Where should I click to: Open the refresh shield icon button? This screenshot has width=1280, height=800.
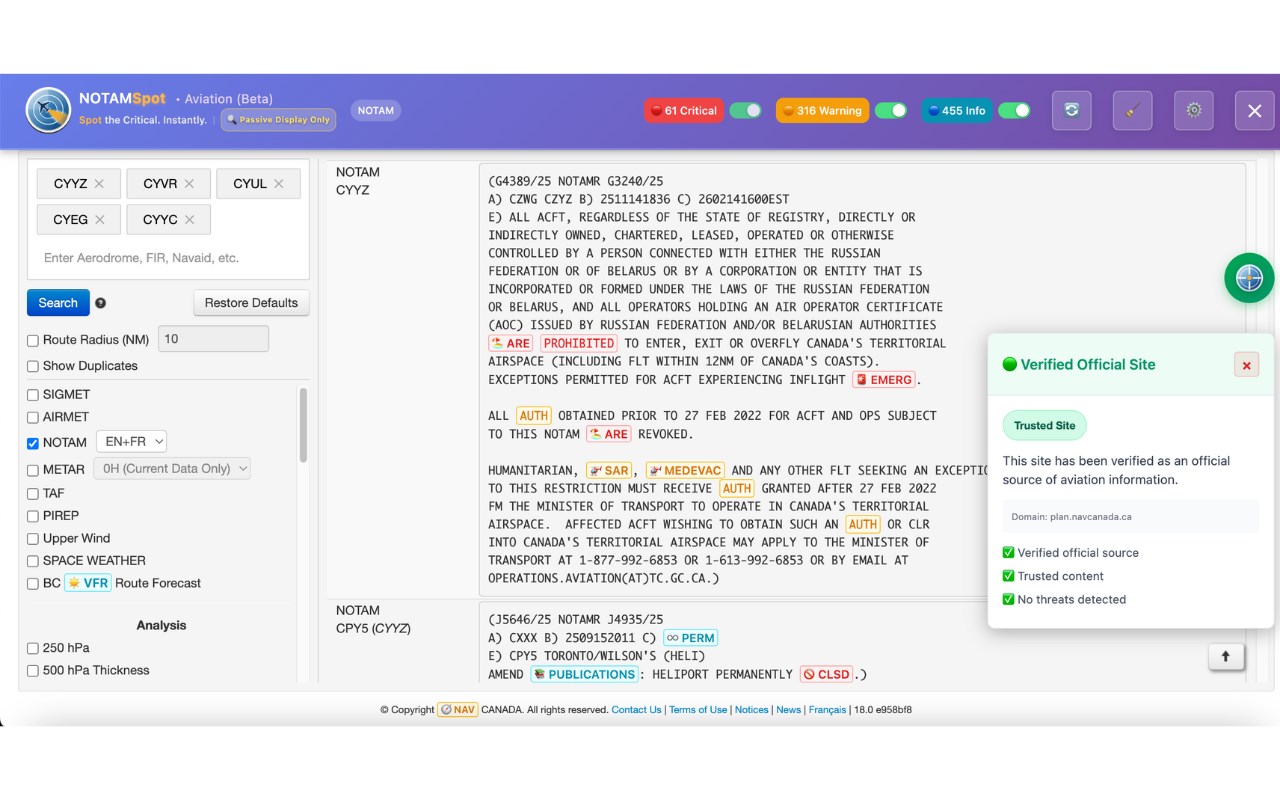[x=1072, y=111]
